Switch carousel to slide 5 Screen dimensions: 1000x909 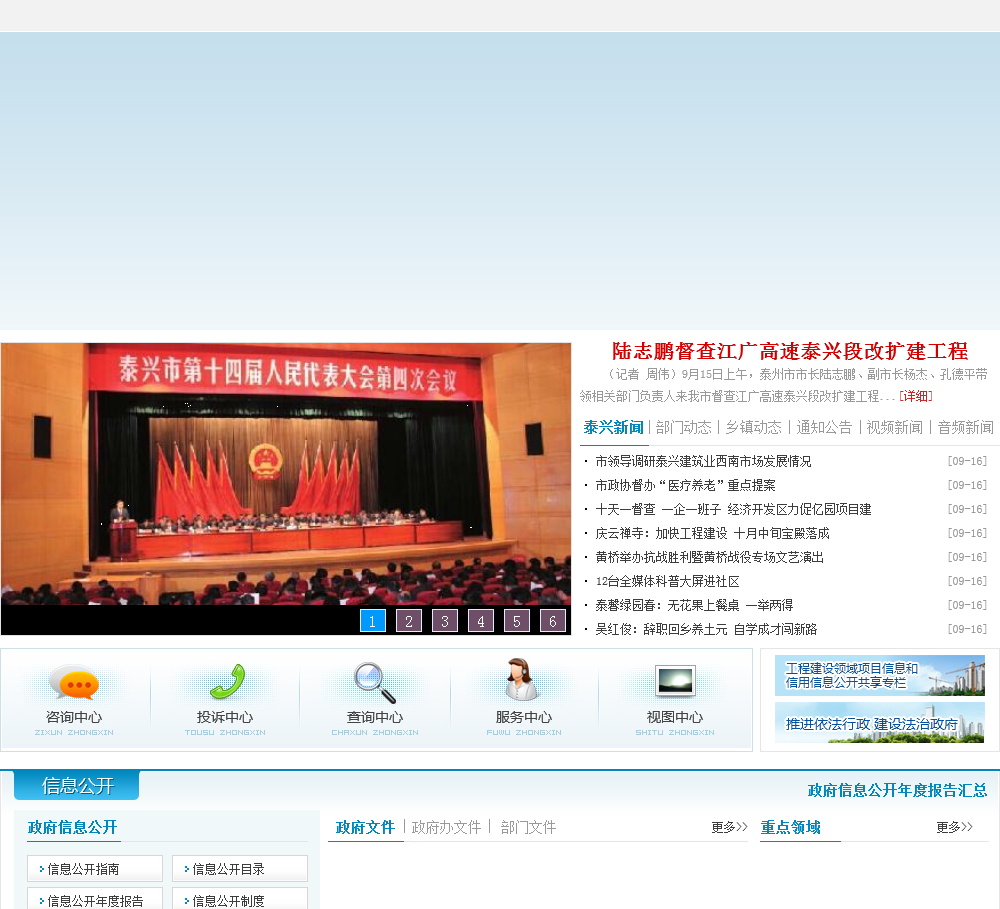[517, 621]
